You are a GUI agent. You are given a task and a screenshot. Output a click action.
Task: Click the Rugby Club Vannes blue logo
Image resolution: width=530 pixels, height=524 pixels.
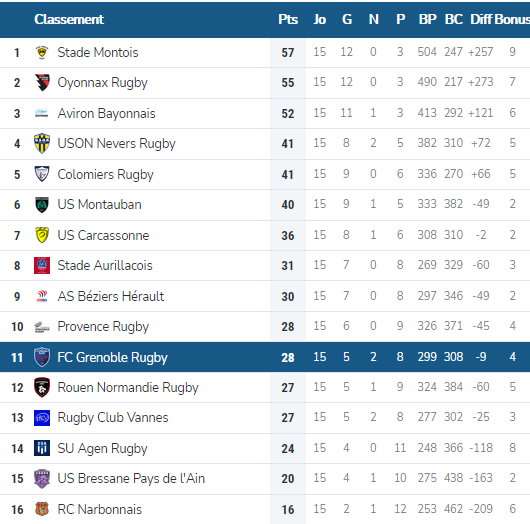[42, 418]
